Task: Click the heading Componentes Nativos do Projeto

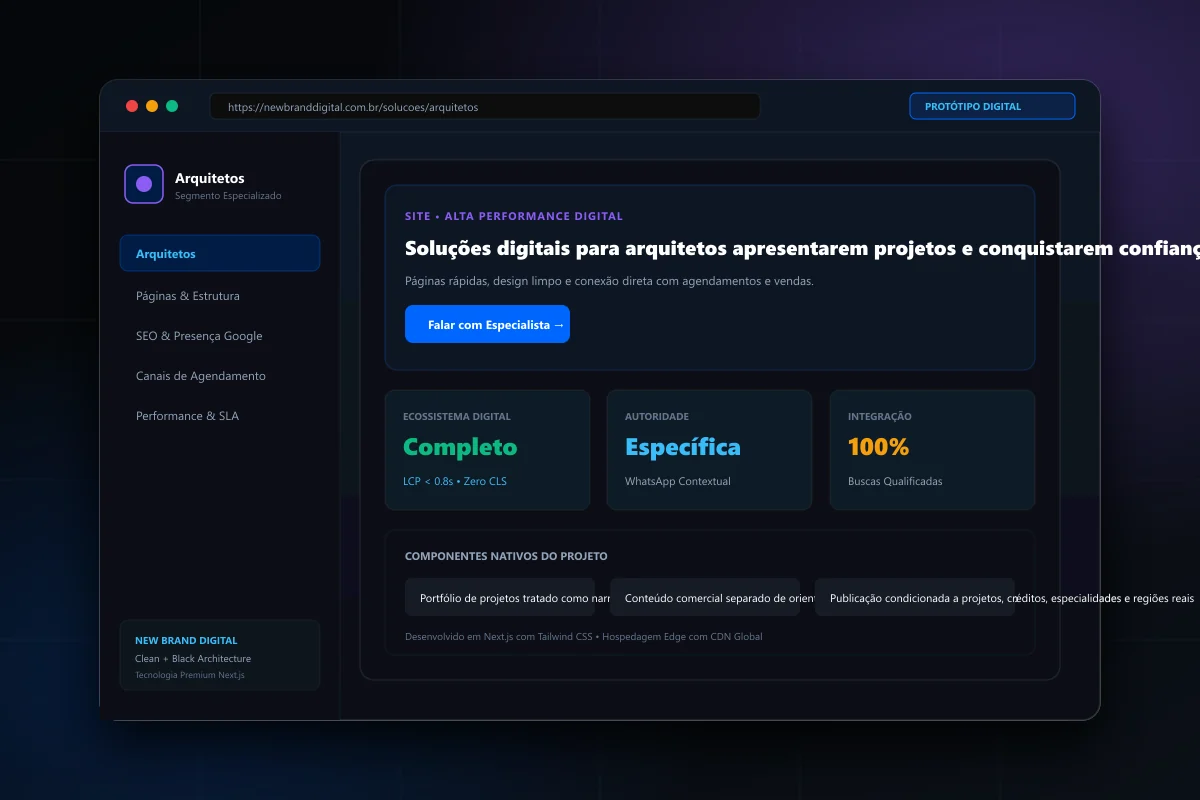Action: (506, 556)
